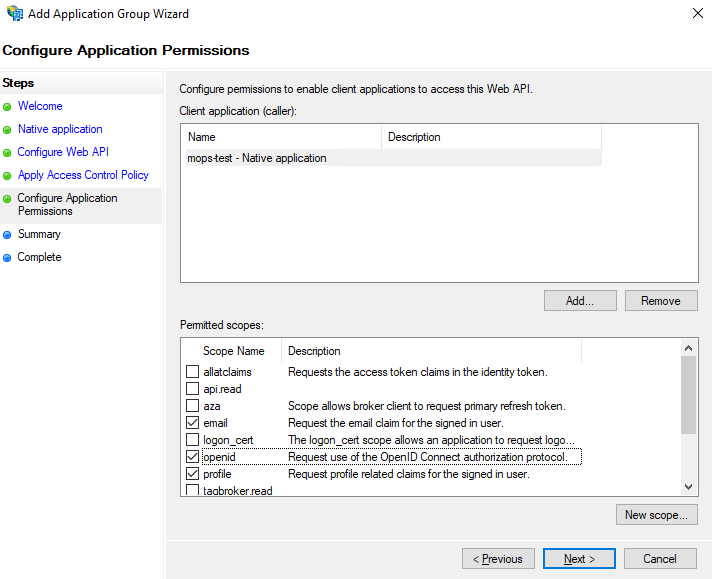This screenshot has height=579, width=712.
Task: Open the Configure Web API step
Action: tap(63, 152)
